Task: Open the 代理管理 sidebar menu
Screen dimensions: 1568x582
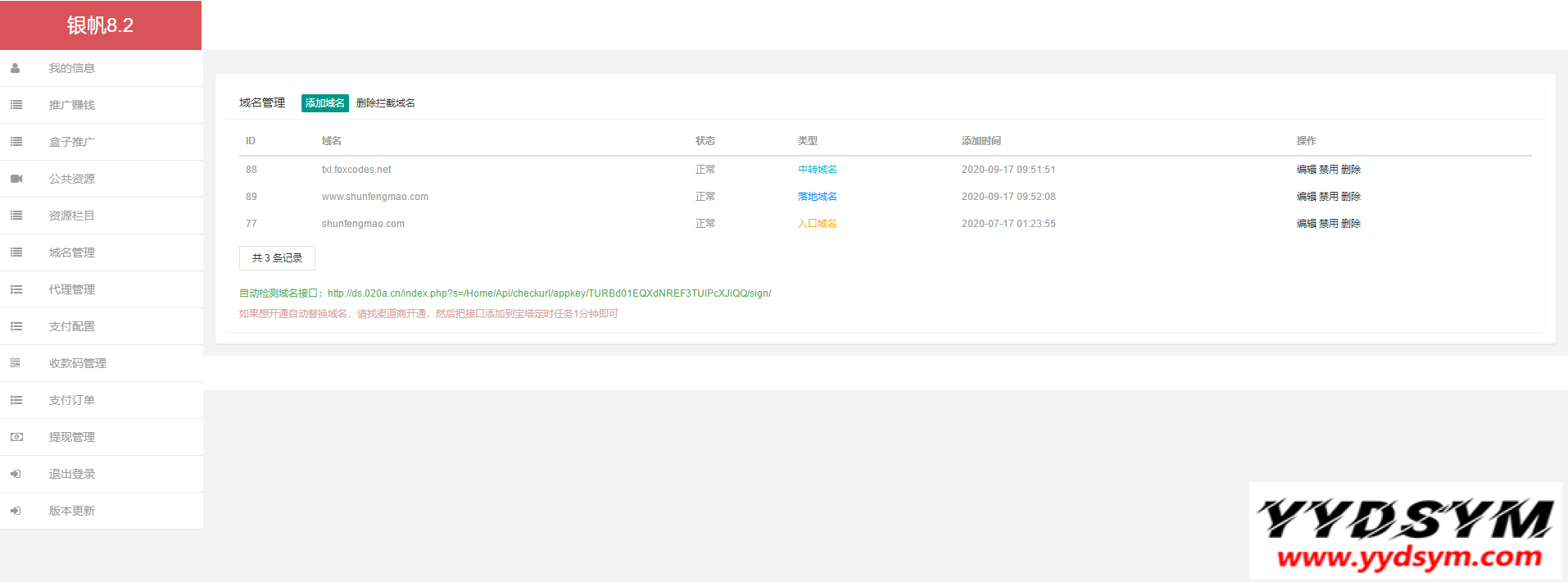Action: click(x=72, y=289)
